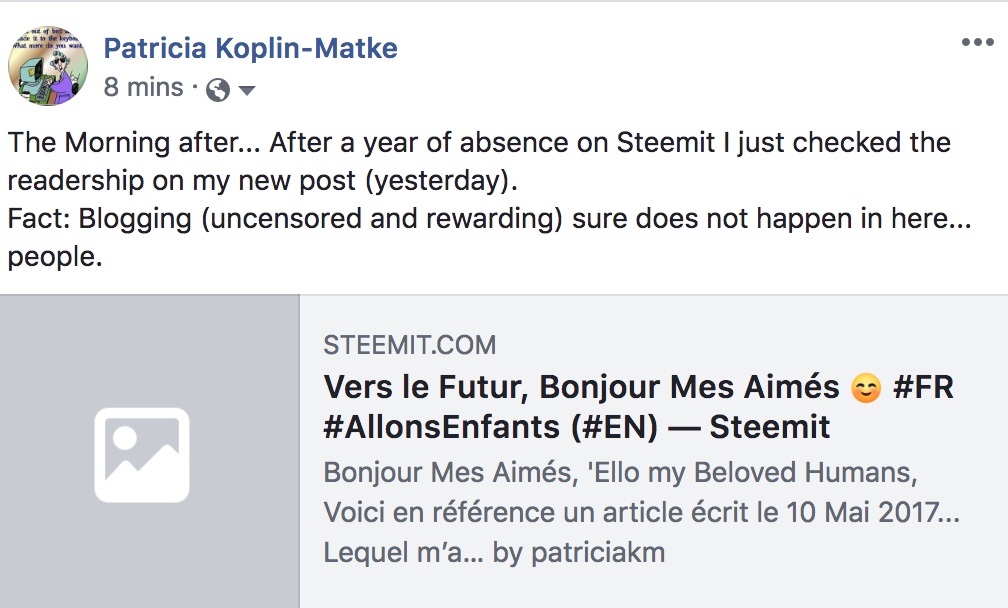Expand the privacy audience dropdown arrow
This screenshot has height=608, width=1008.
tap(246, 91)
